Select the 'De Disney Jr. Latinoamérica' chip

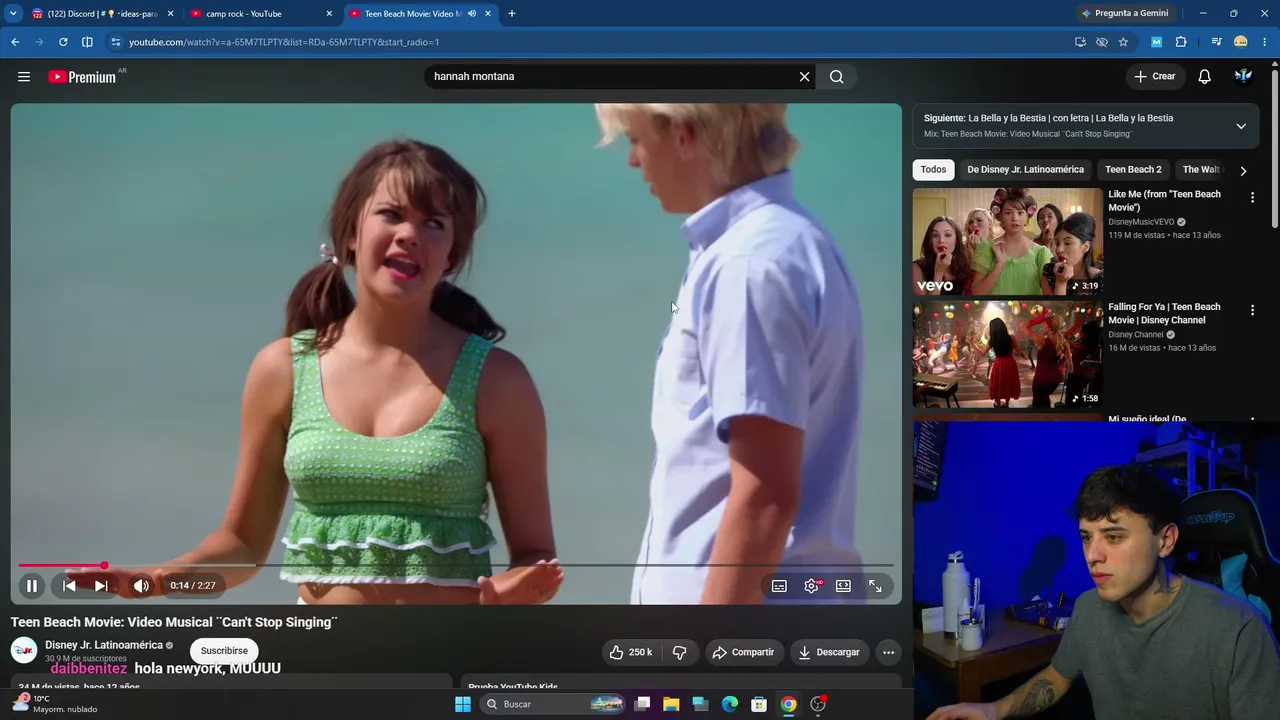[x=1025, y=170]
